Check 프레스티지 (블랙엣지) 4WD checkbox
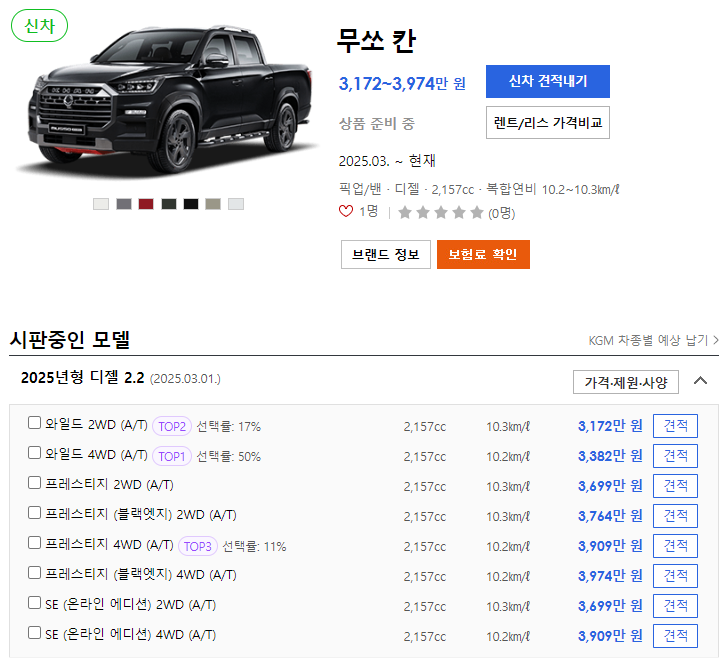Image resolution: width=727 pixels, height=670 pixels. [34, 573]
